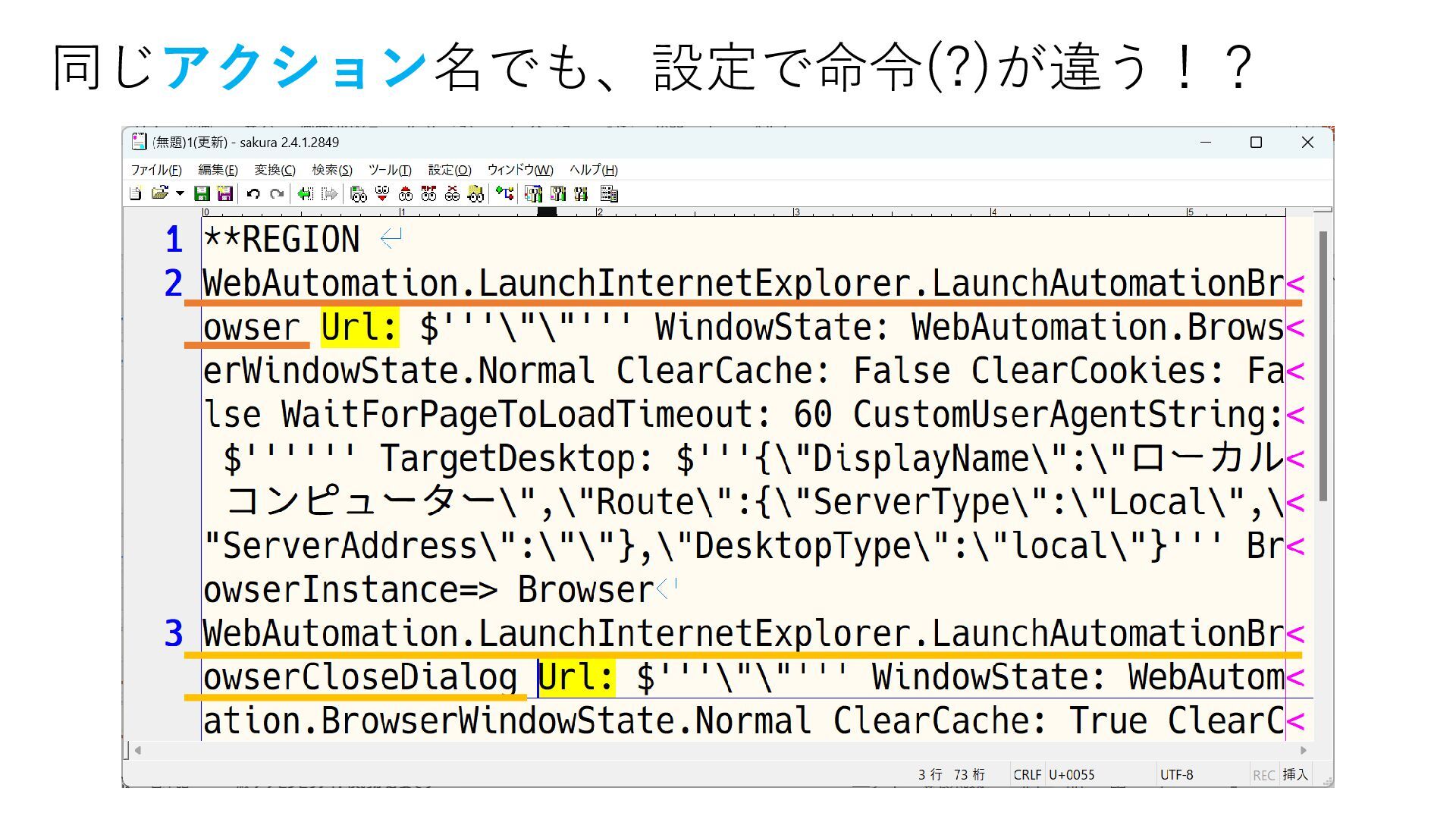
Task: Open the ヘルプ(H) menu
Action: click(x=594, y=170)
